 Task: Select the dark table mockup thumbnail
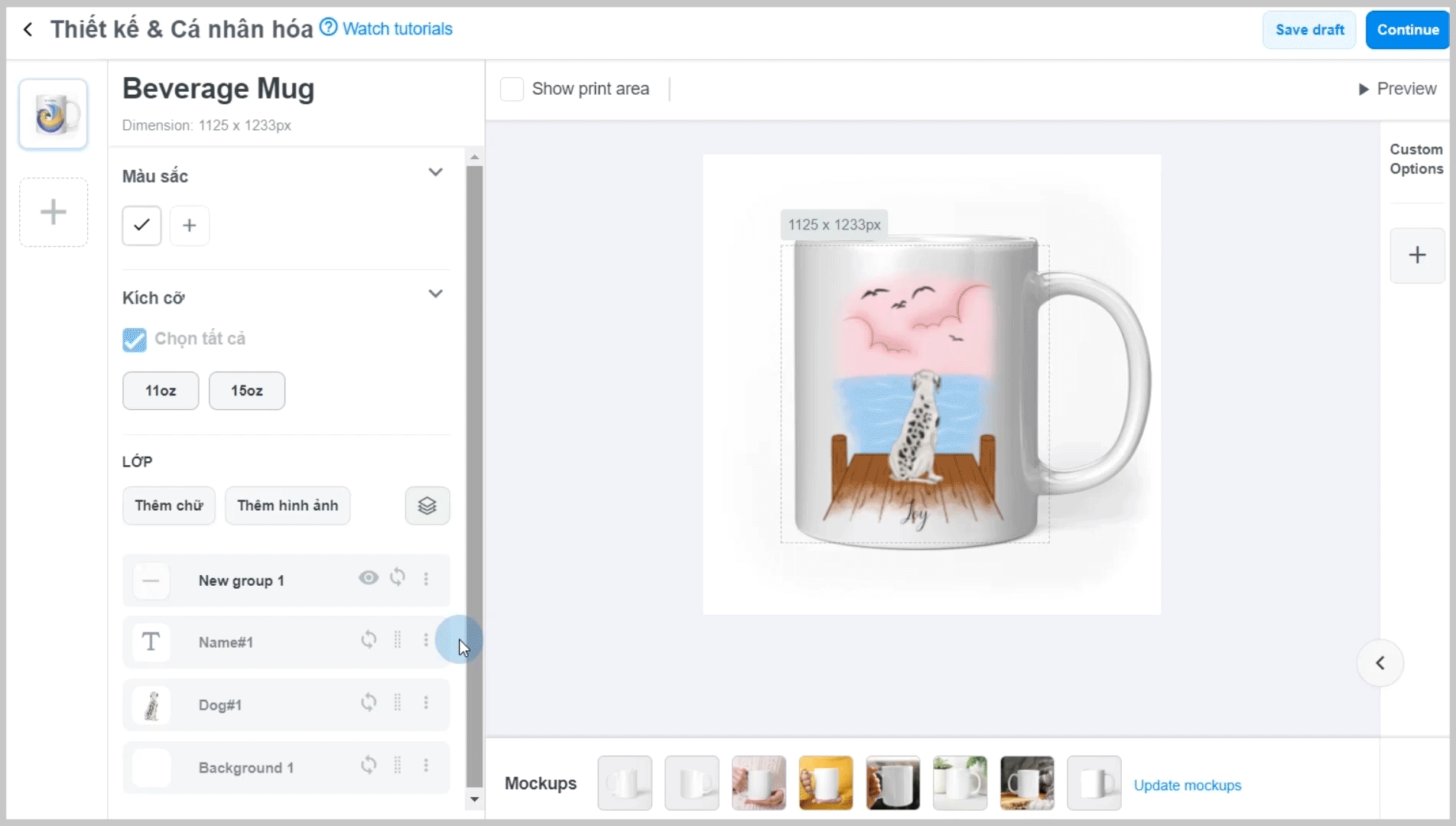1027,783
